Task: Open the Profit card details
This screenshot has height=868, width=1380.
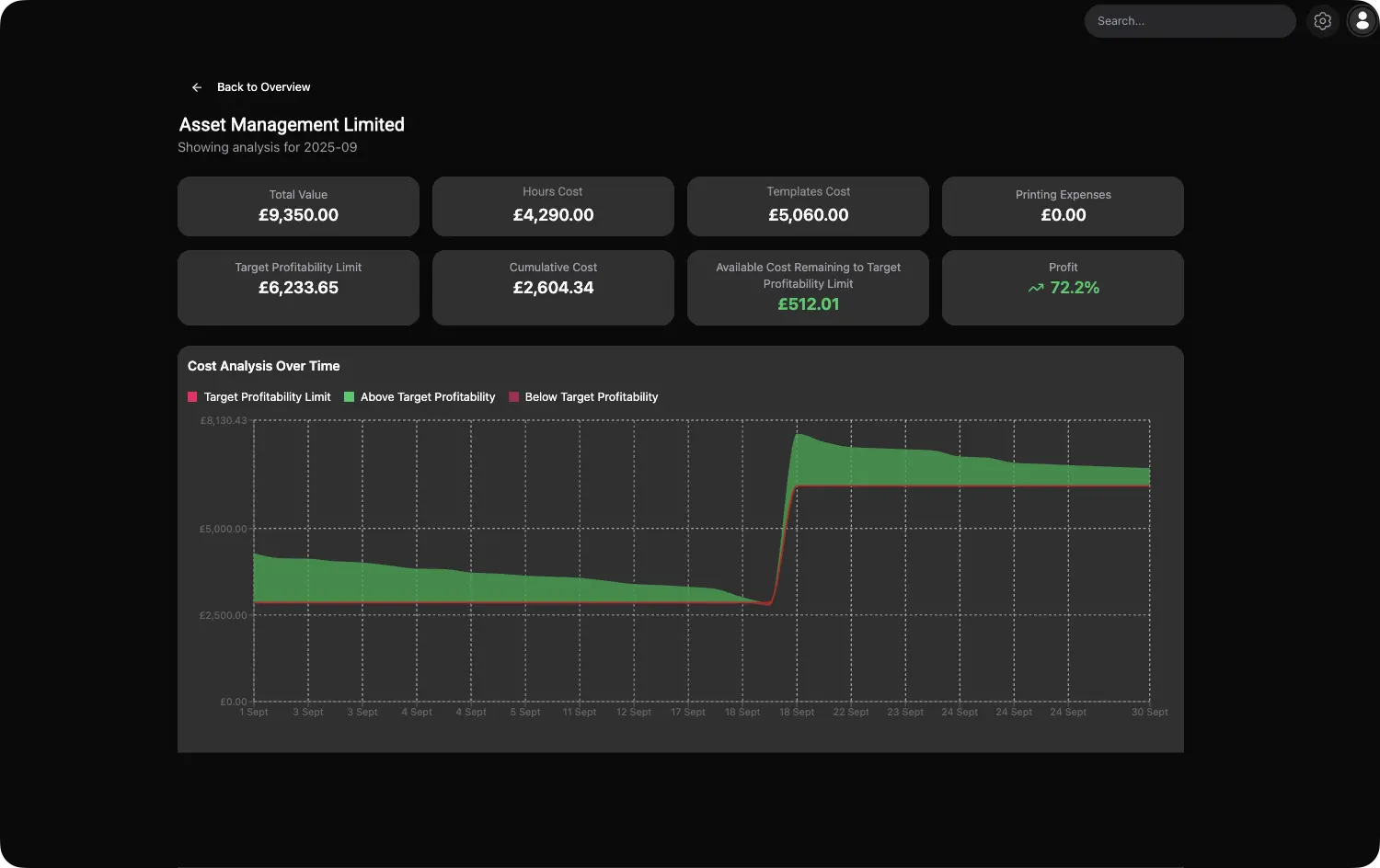Action: click(x=1063, y=287)
